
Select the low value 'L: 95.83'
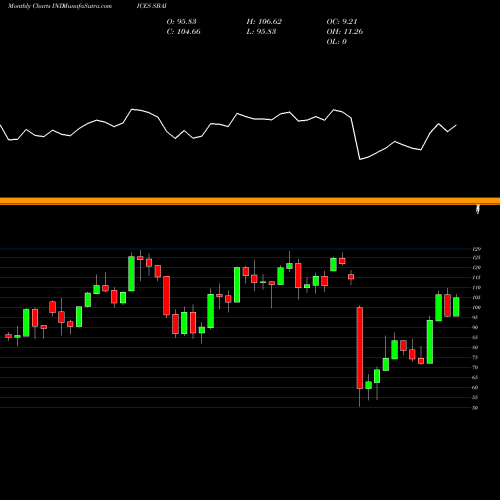[261, 31]
